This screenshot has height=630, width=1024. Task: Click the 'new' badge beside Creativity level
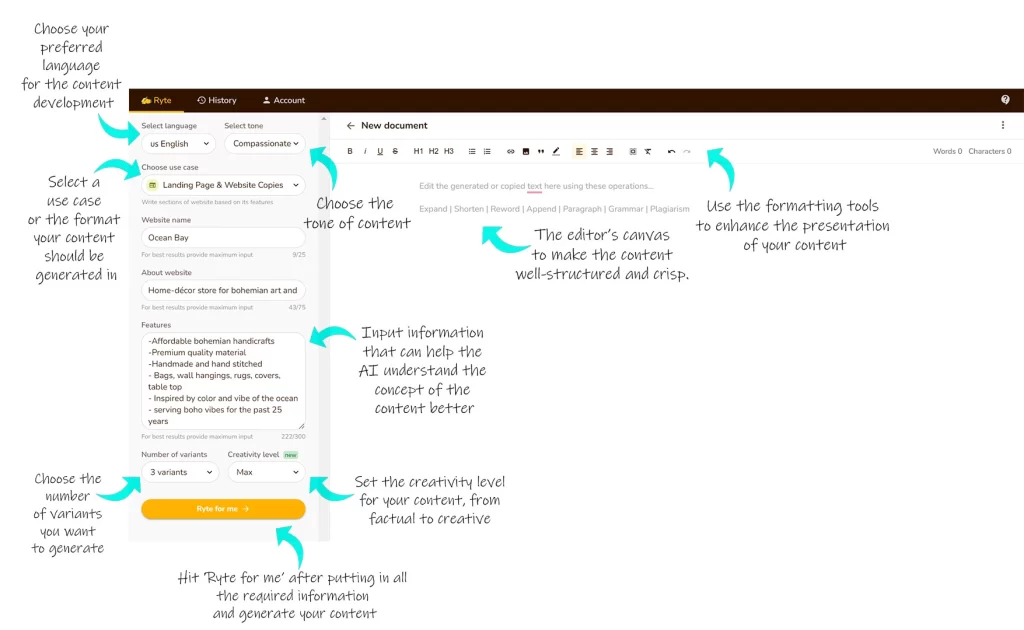click(x=291, y=455)
